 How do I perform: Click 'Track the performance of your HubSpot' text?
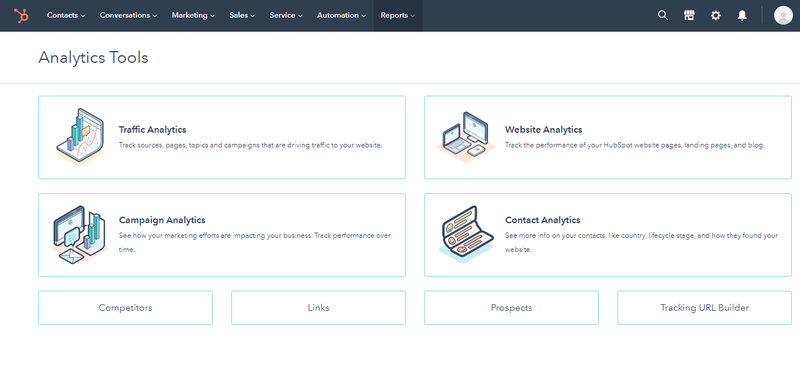[x=635, y=145]
